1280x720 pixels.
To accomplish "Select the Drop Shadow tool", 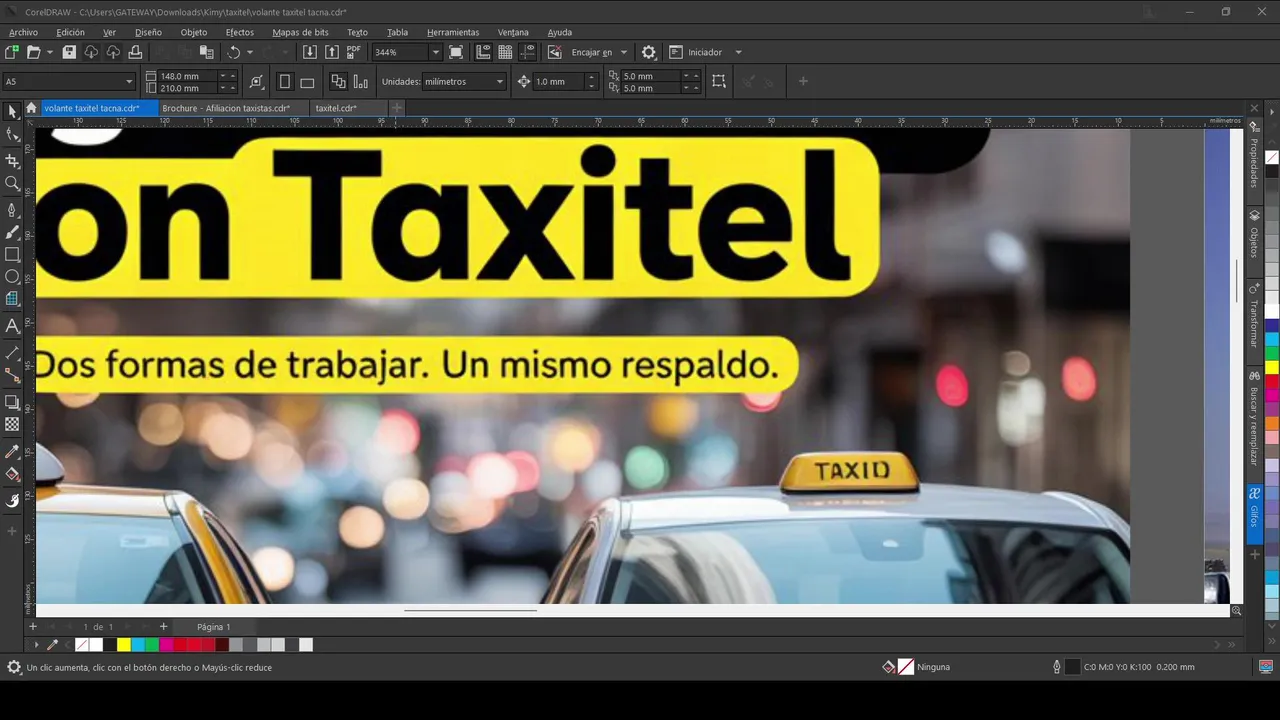I will click(x=12, y=402).
